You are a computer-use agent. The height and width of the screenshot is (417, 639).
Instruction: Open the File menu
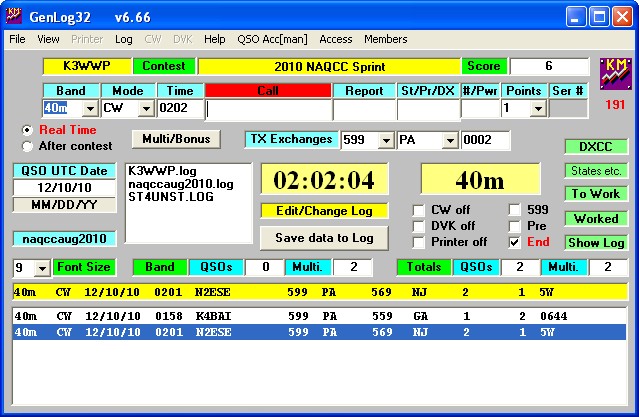[x=18, y=40]
